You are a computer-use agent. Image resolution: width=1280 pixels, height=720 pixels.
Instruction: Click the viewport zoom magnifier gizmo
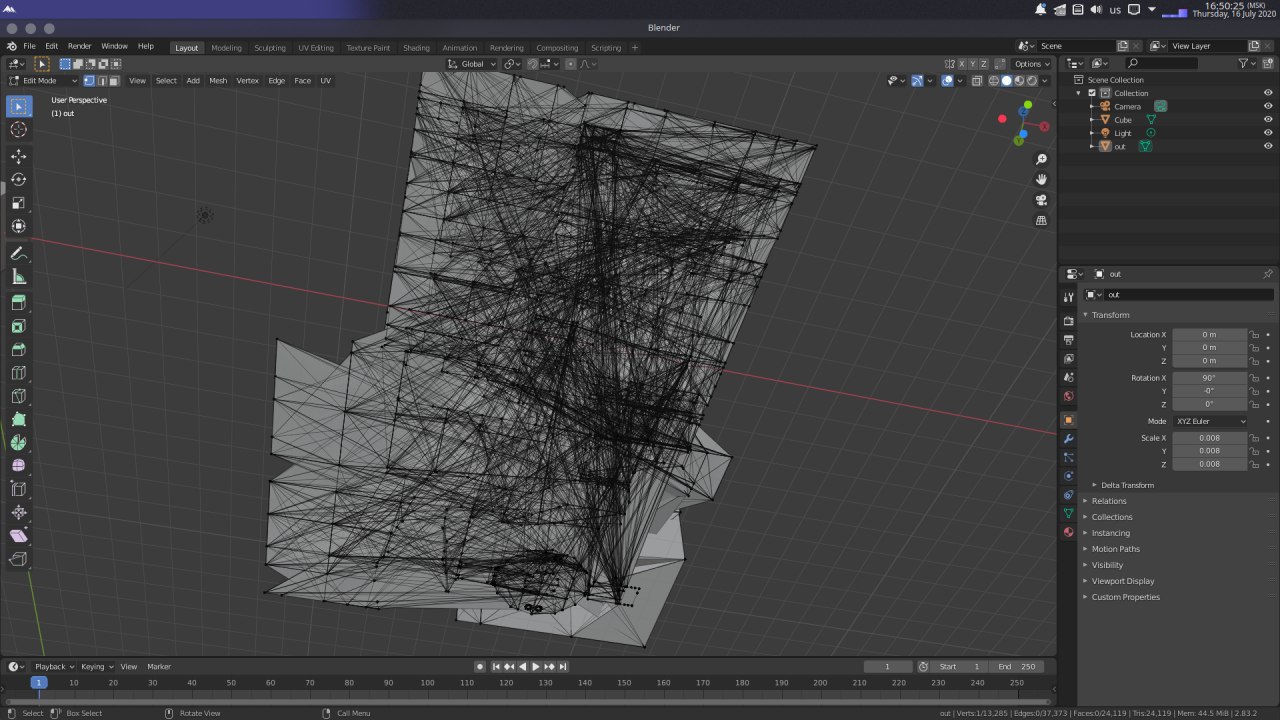[1041, 160]
